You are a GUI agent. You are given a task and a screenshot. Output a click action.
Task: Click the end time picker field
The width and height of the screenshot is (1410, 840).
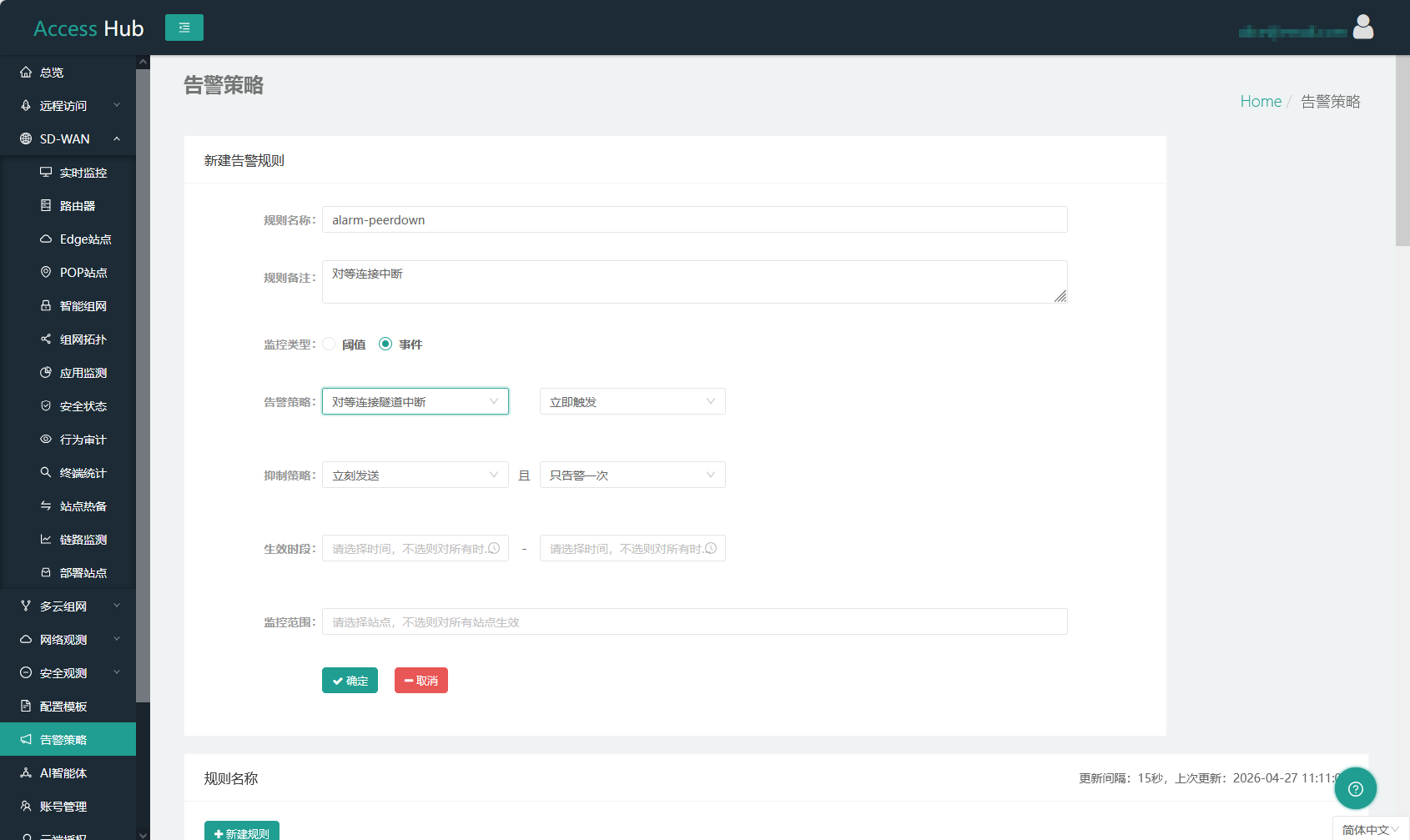point(632,548)
